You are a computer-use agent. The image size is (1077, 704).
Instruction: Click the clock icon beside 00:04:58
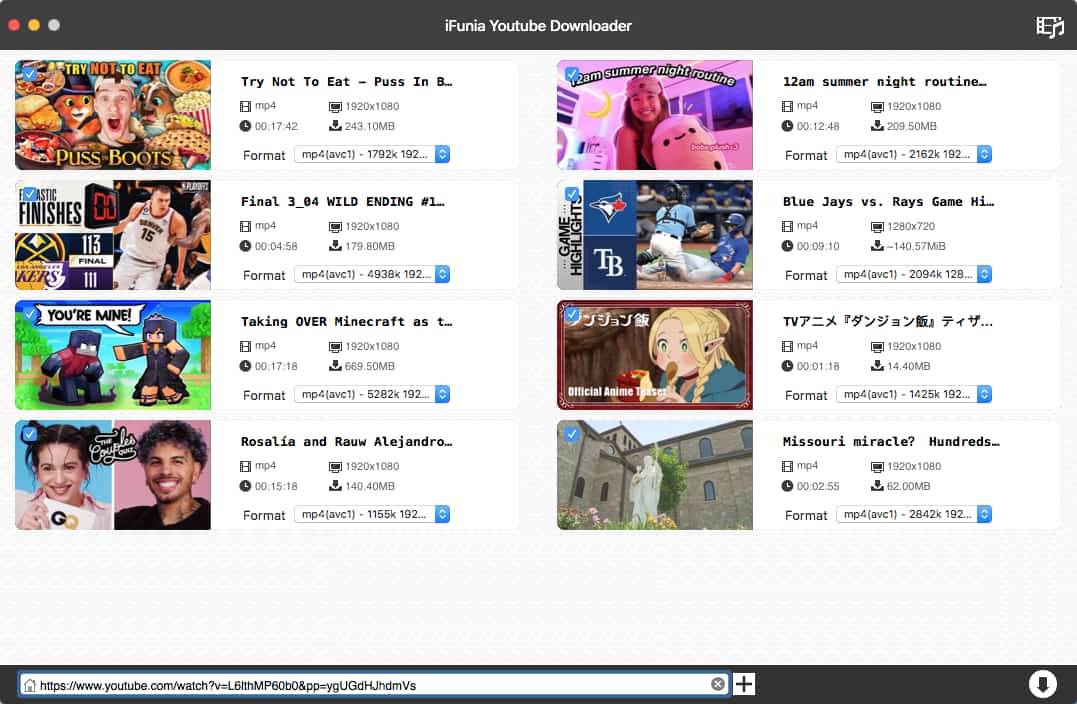coord(246,246)
